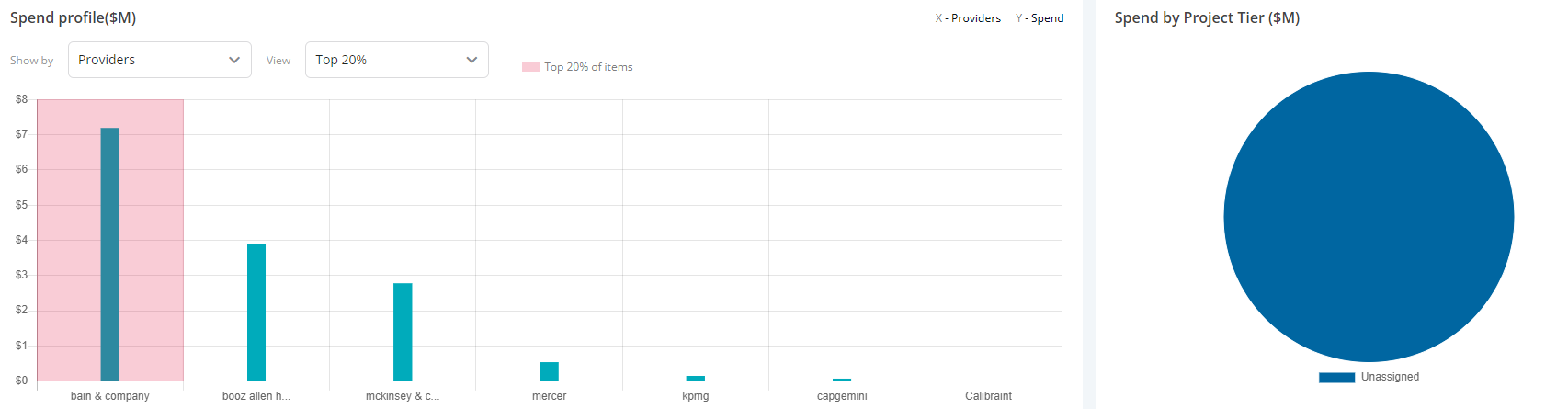Click the mercer bar
Screen dimensions: 1568x409
[x=549, y=371]
